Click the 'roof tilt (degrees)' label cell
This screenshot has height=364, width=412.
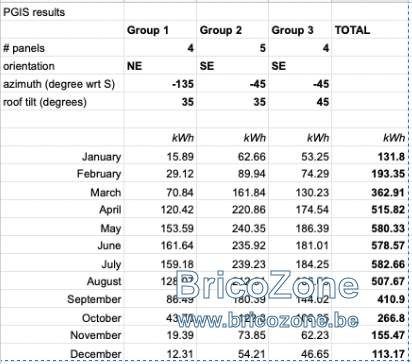[x=62, y=102]
